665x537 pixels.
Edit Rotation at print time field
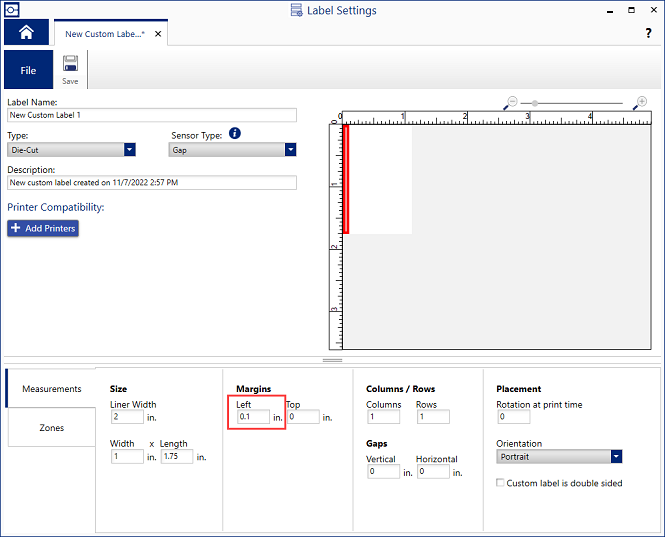[x=514, y=417]
